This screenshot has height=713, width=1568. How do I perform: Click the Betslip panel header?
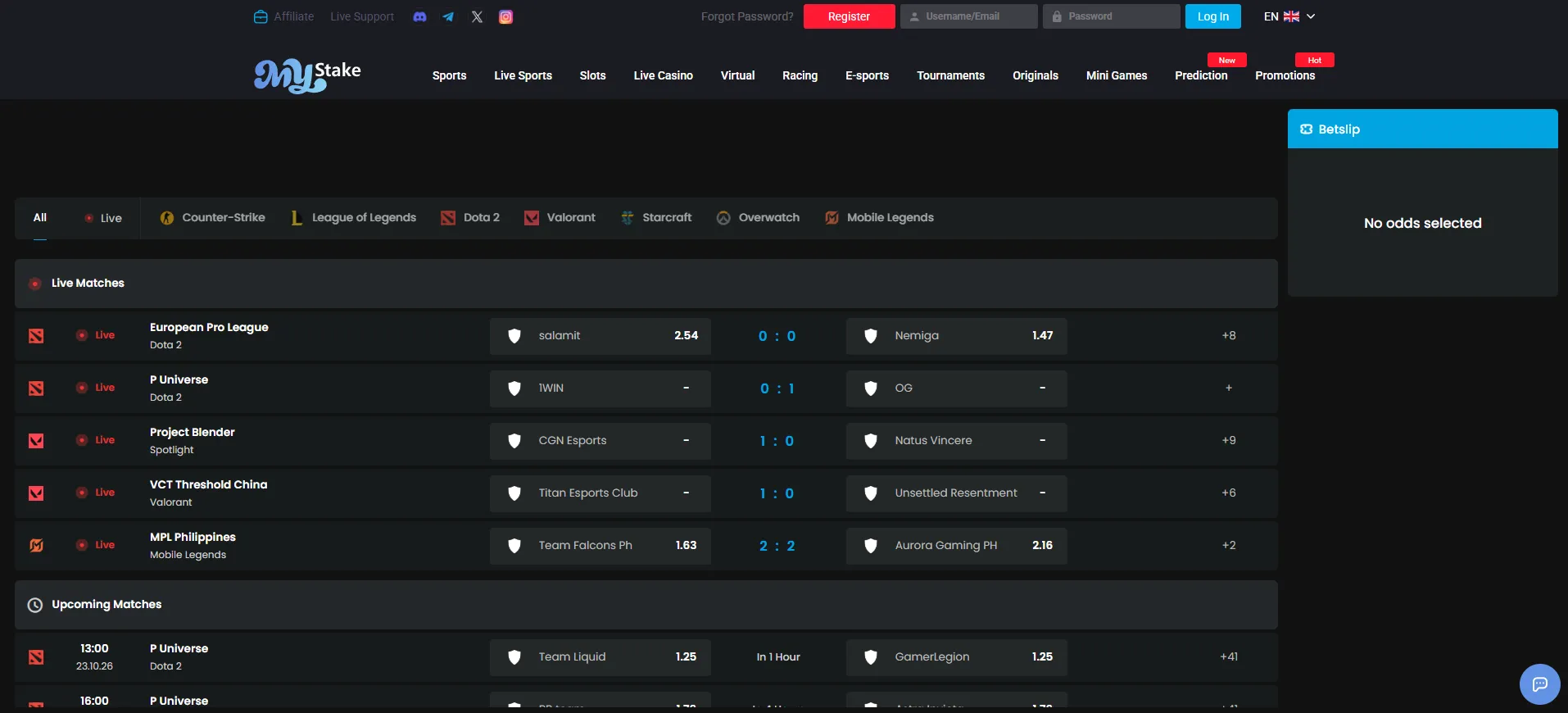click(1422, 129)
